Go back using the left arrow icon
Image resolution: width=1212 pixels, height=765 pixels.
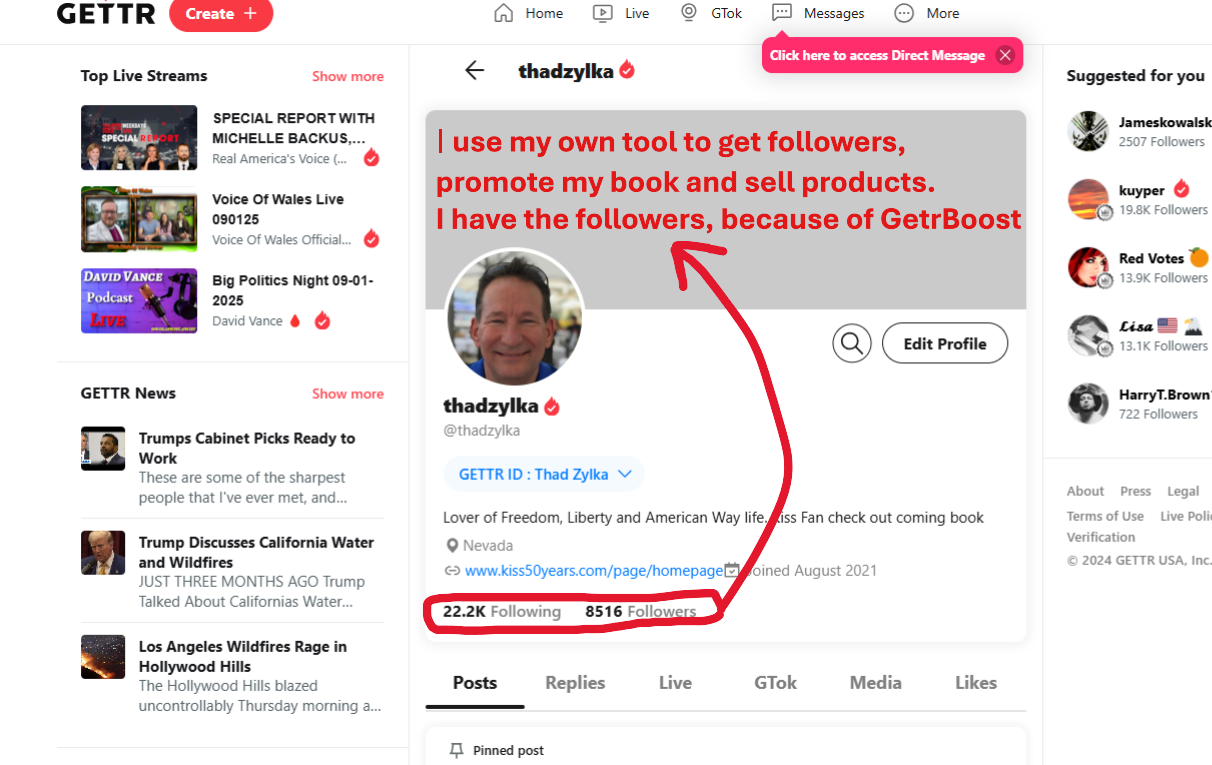474,70
